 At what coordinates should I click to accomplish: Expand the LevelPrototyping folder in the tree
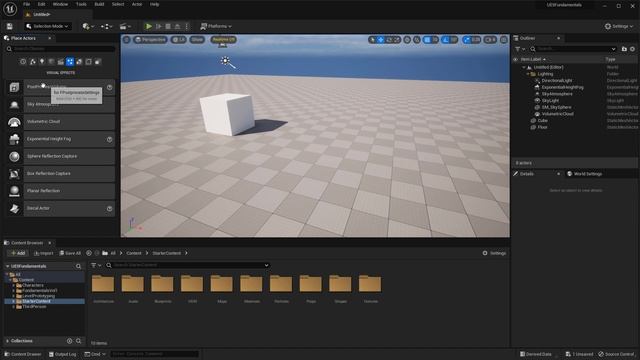click(x=13, y=296)
